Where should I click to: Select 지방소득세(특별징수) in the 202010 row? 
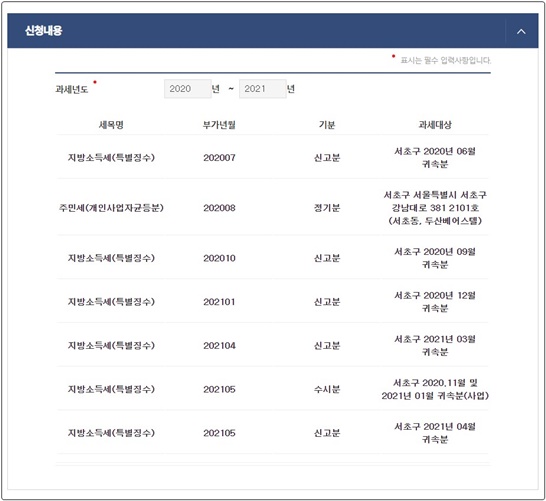pos(111,258)
